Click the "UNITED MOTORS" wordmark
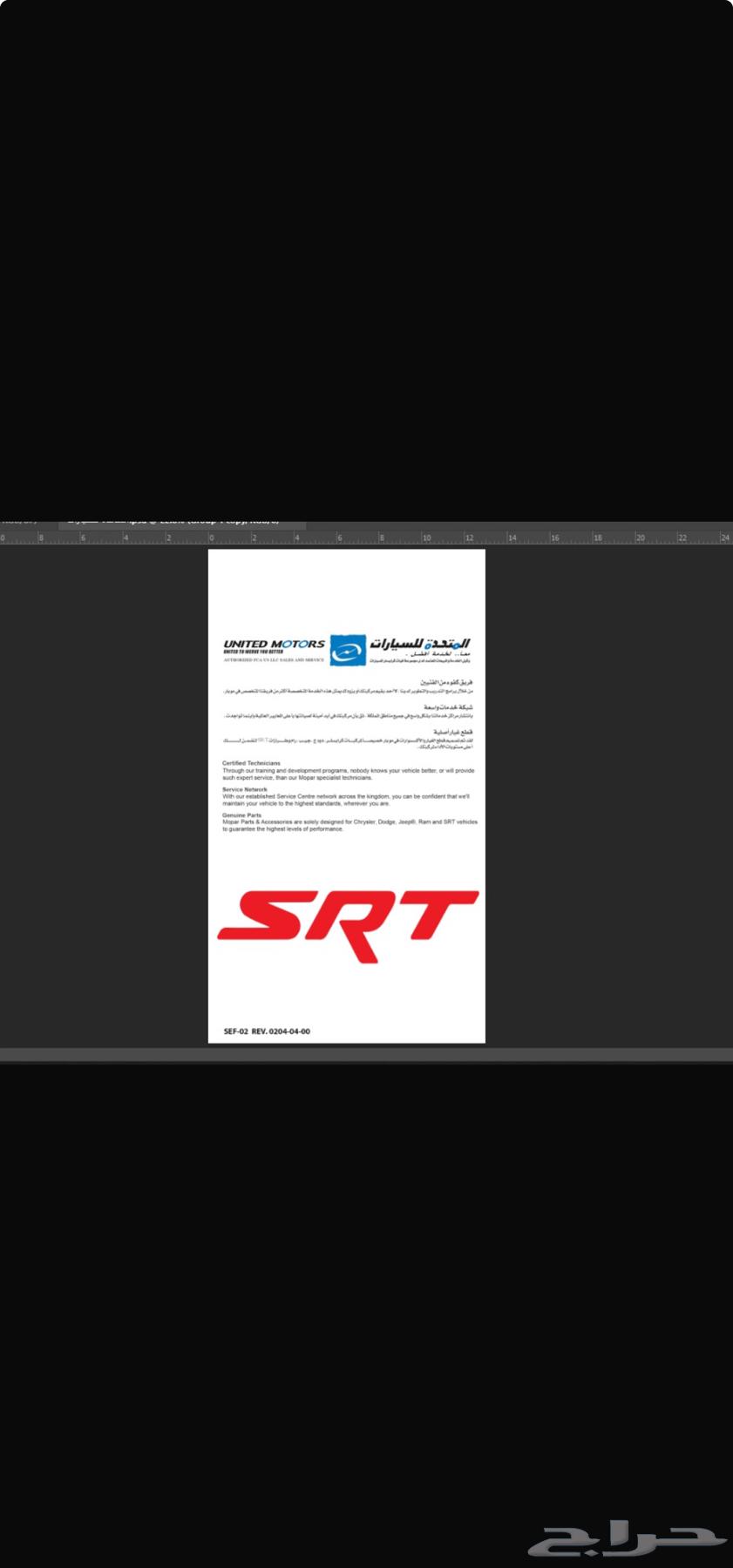 coord(274,644)
